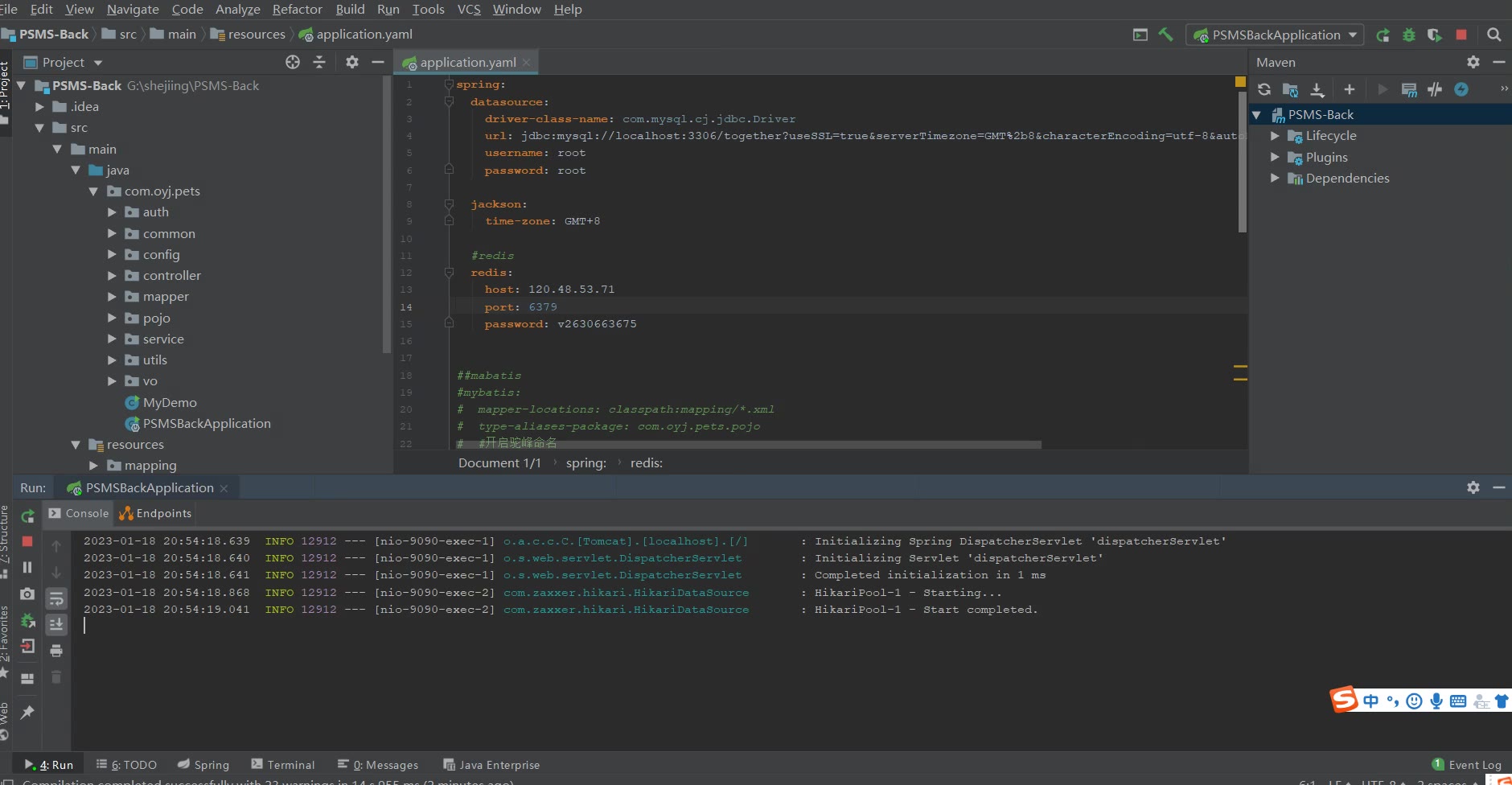Click the Debug bug icon in toolbar
Viewport: 1512px width, 785px height.
point(1409,35)
